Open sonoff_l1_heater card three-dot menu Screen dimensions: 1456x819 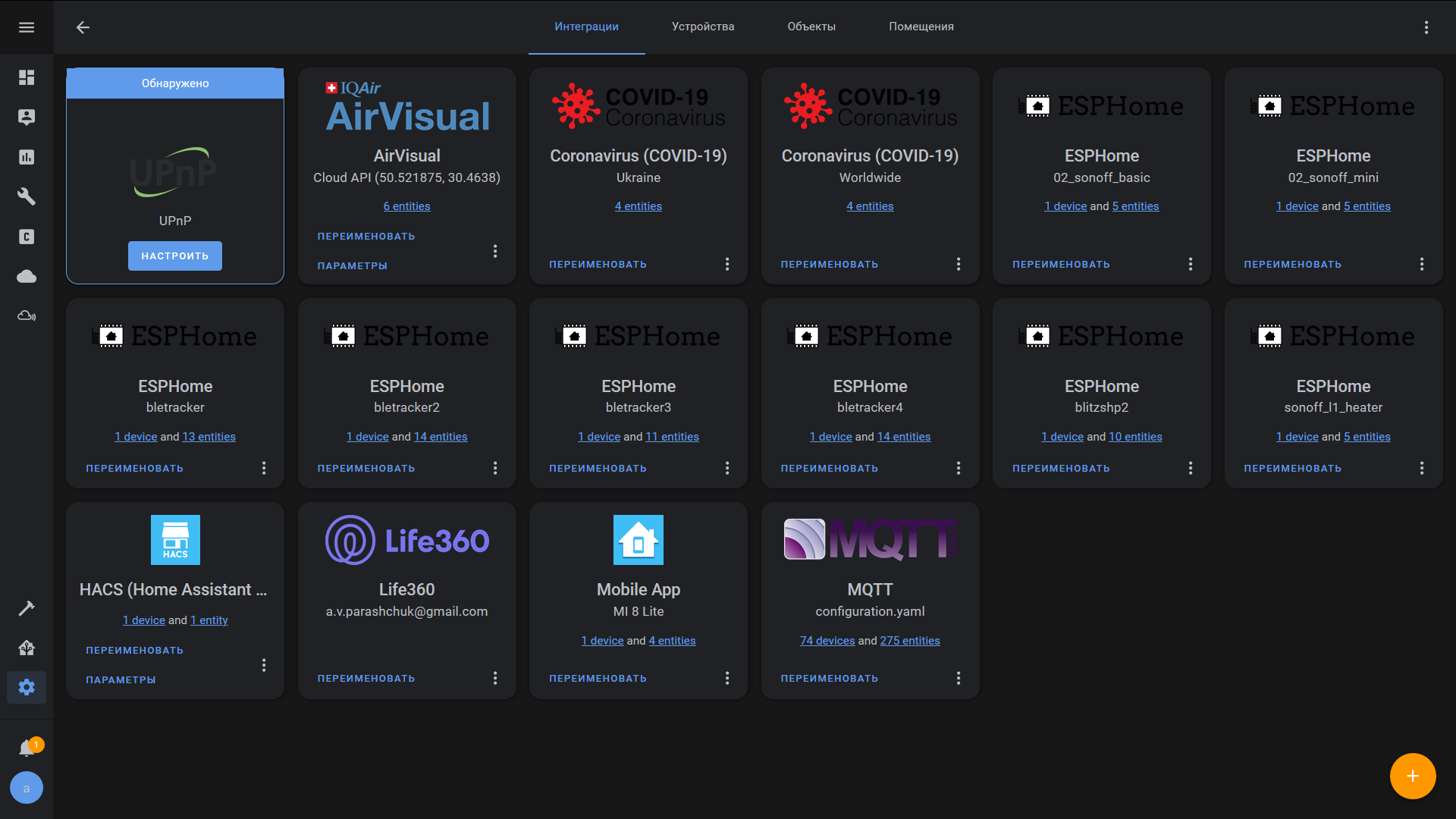click(1422, 468)
